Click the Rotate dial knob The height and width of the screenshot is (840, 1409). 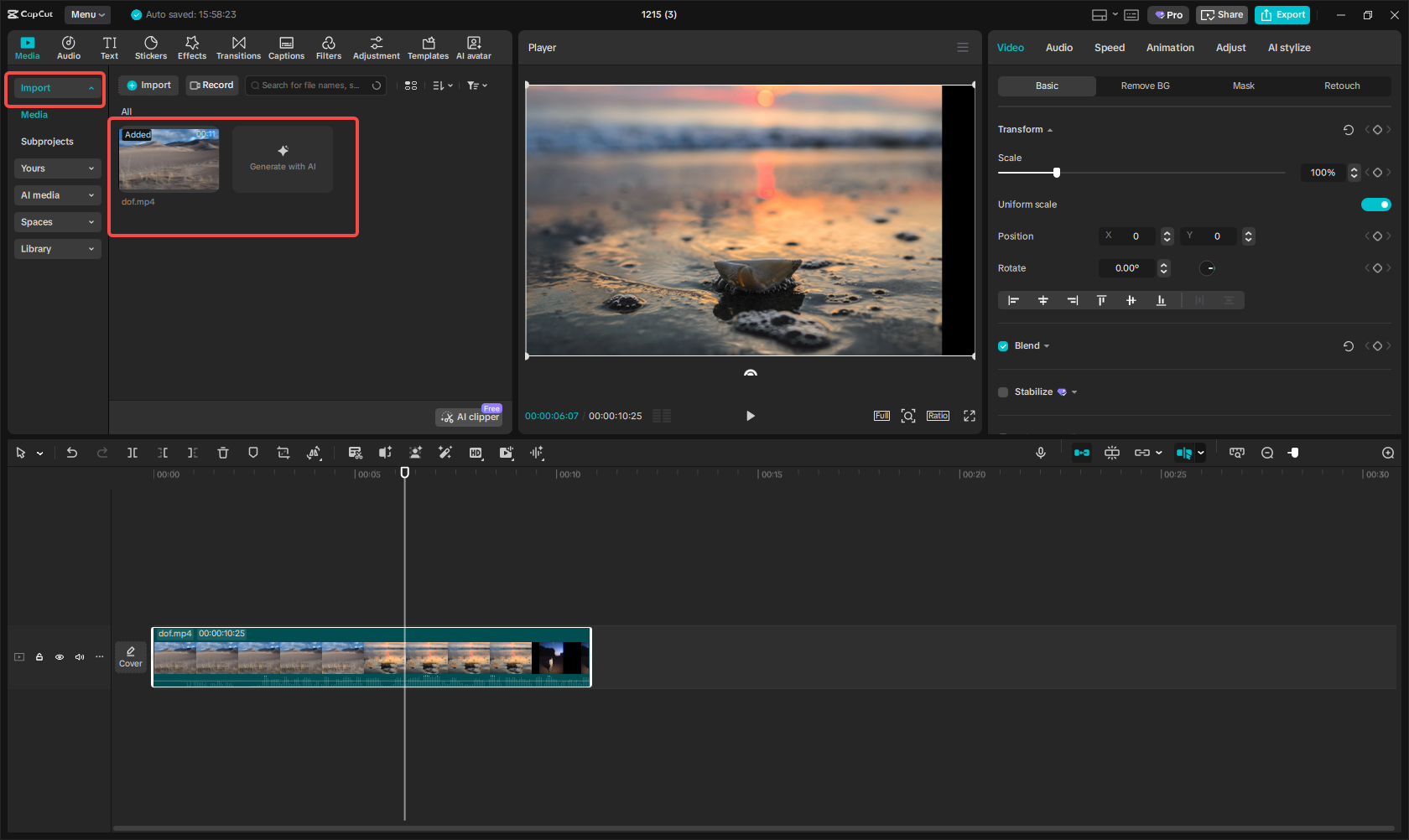(x=1208, y=268)
